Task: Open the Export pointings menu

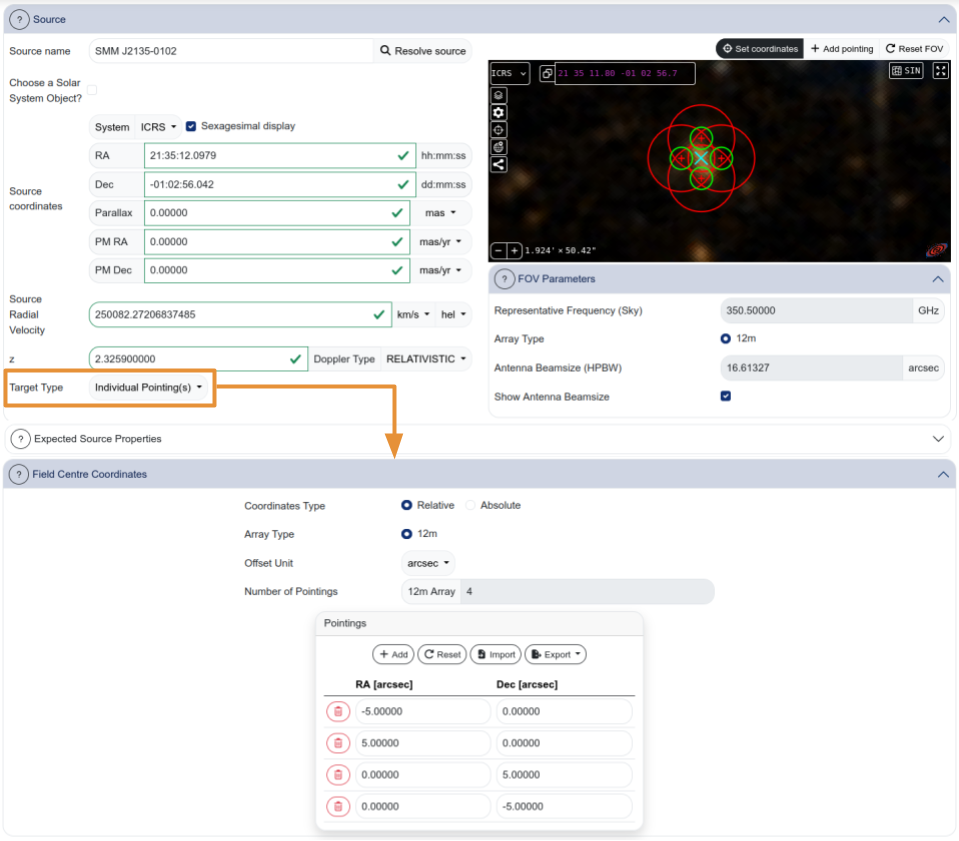Action: (x=555, y=655)
